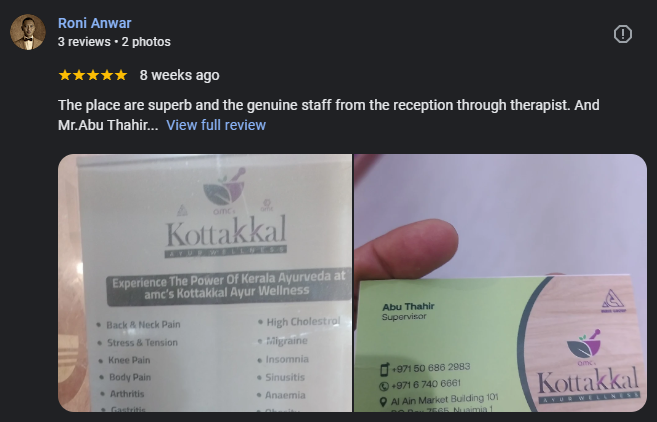Image resolution: width=657 pixels, height=422 pixels.
Task: Click the triangular group logo on the card corner
Action: 613,300
